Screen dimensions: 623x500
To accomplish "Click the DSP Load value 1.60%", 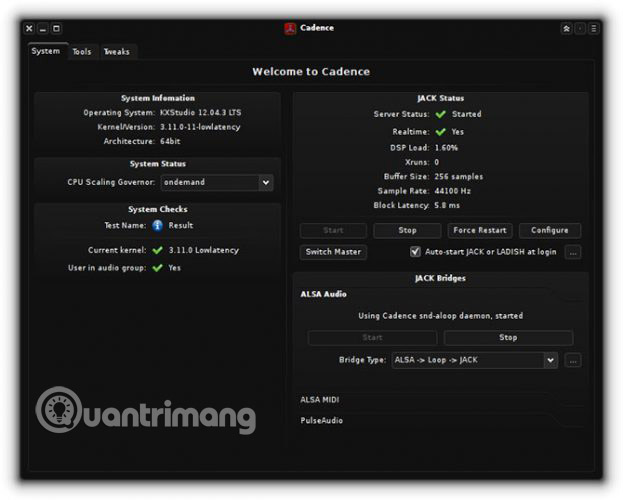I will 446,148.
